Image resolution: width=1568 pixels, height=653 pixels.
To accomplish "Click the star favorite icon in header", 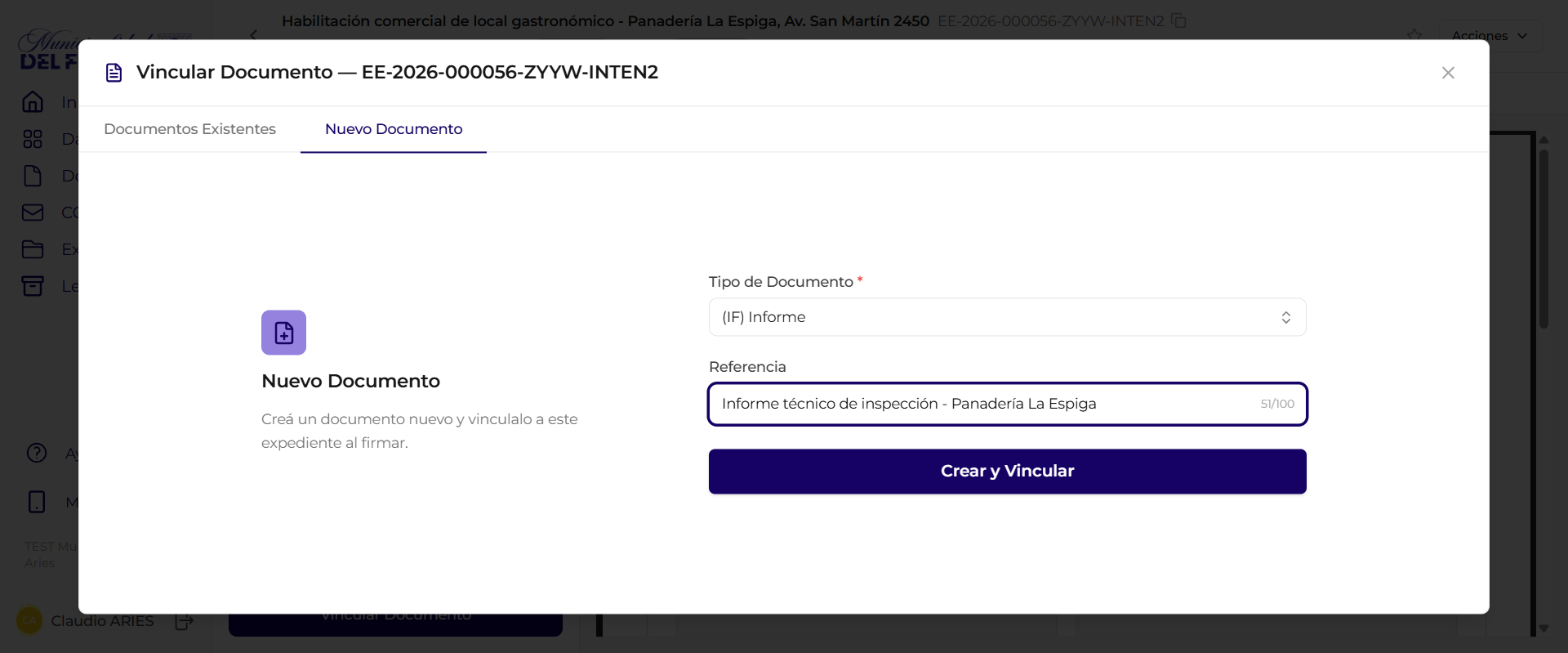I will pos(1414,35).
